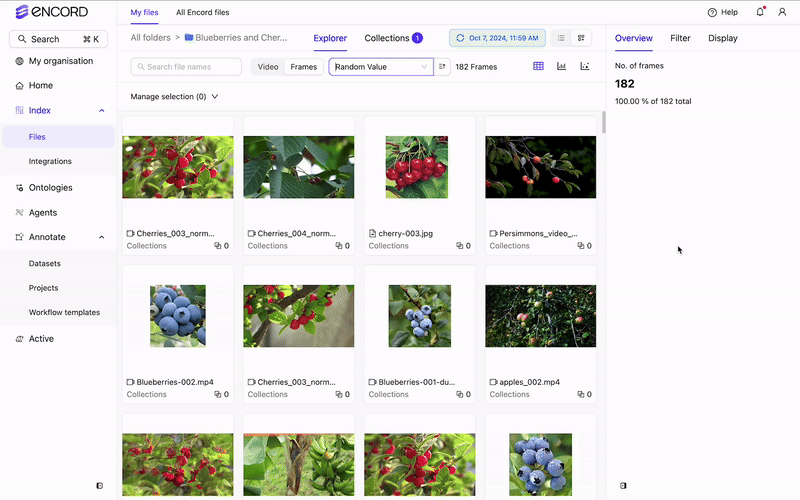This screenshot has height=500, width=800.
Task: Click the Home house icon
Action: (19, 85)
